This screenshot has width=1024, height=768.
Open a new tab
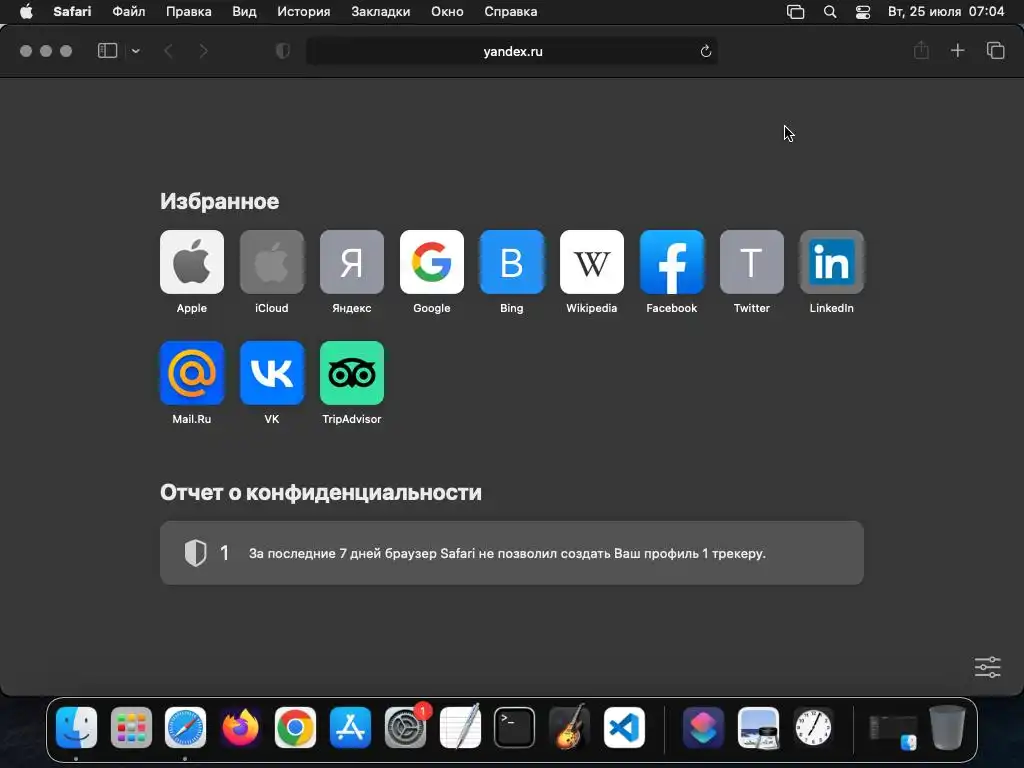click(957, 50)
